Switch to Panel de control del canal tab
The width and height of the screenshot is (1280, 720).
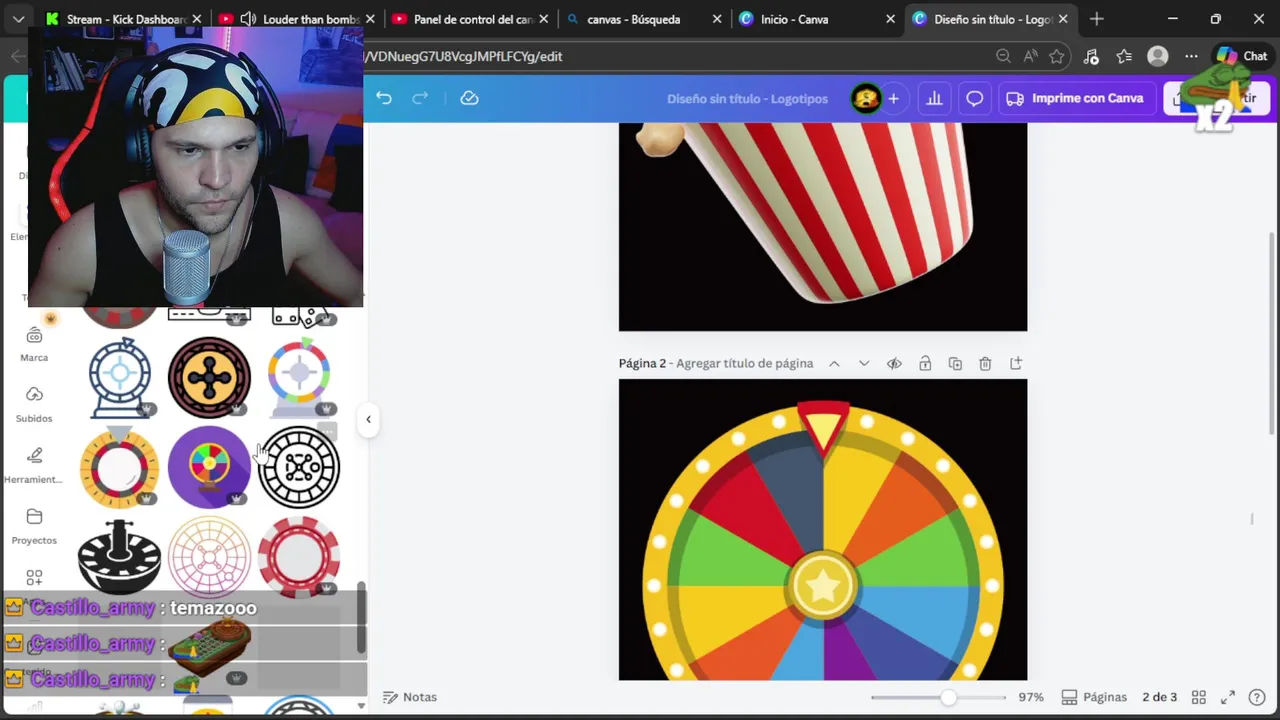pyautogui.click(x=472, y=19)
